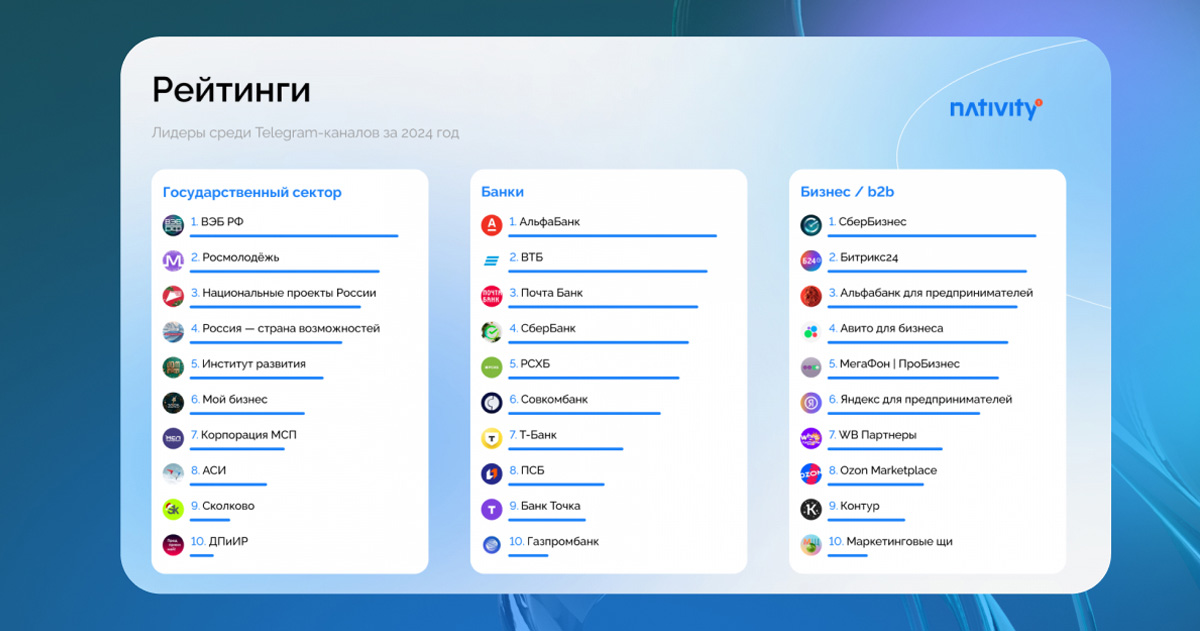Select the text 7. Корпорация МСП
Image resolution: width=1200 pixels, height=631 pixels.
point(243,435)
